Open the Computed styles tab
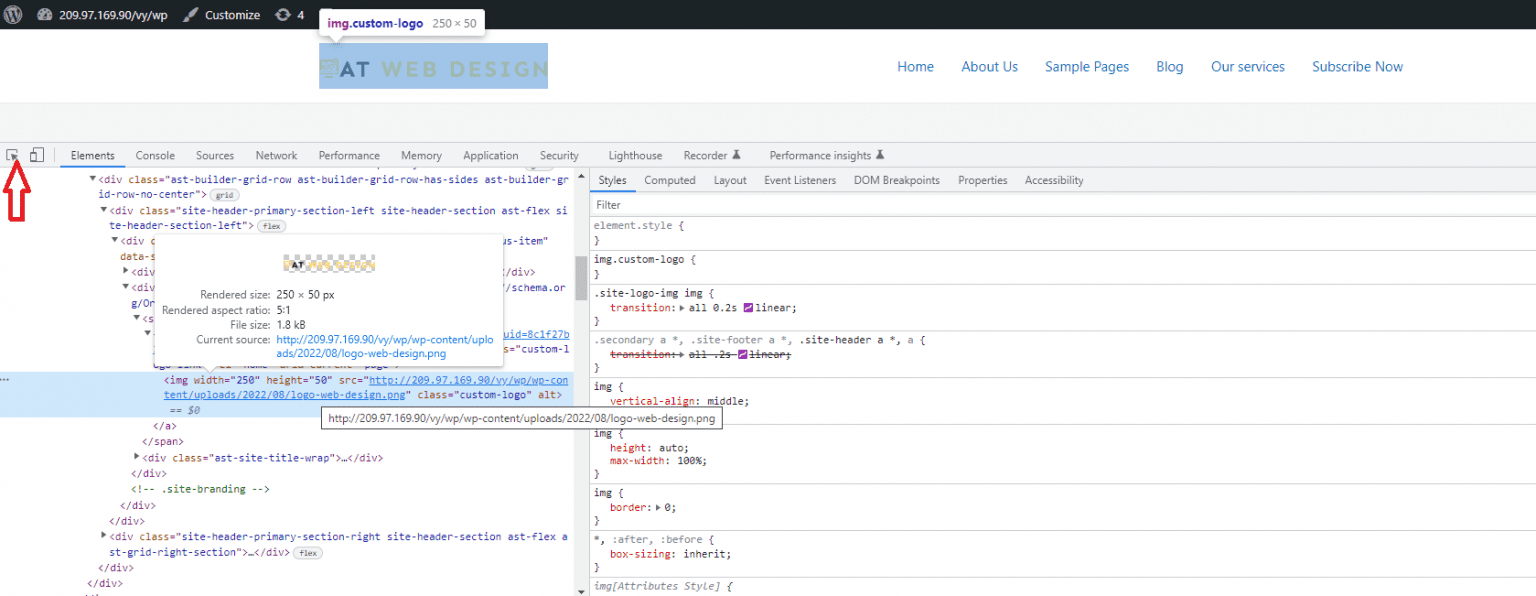 click(669, 180)
